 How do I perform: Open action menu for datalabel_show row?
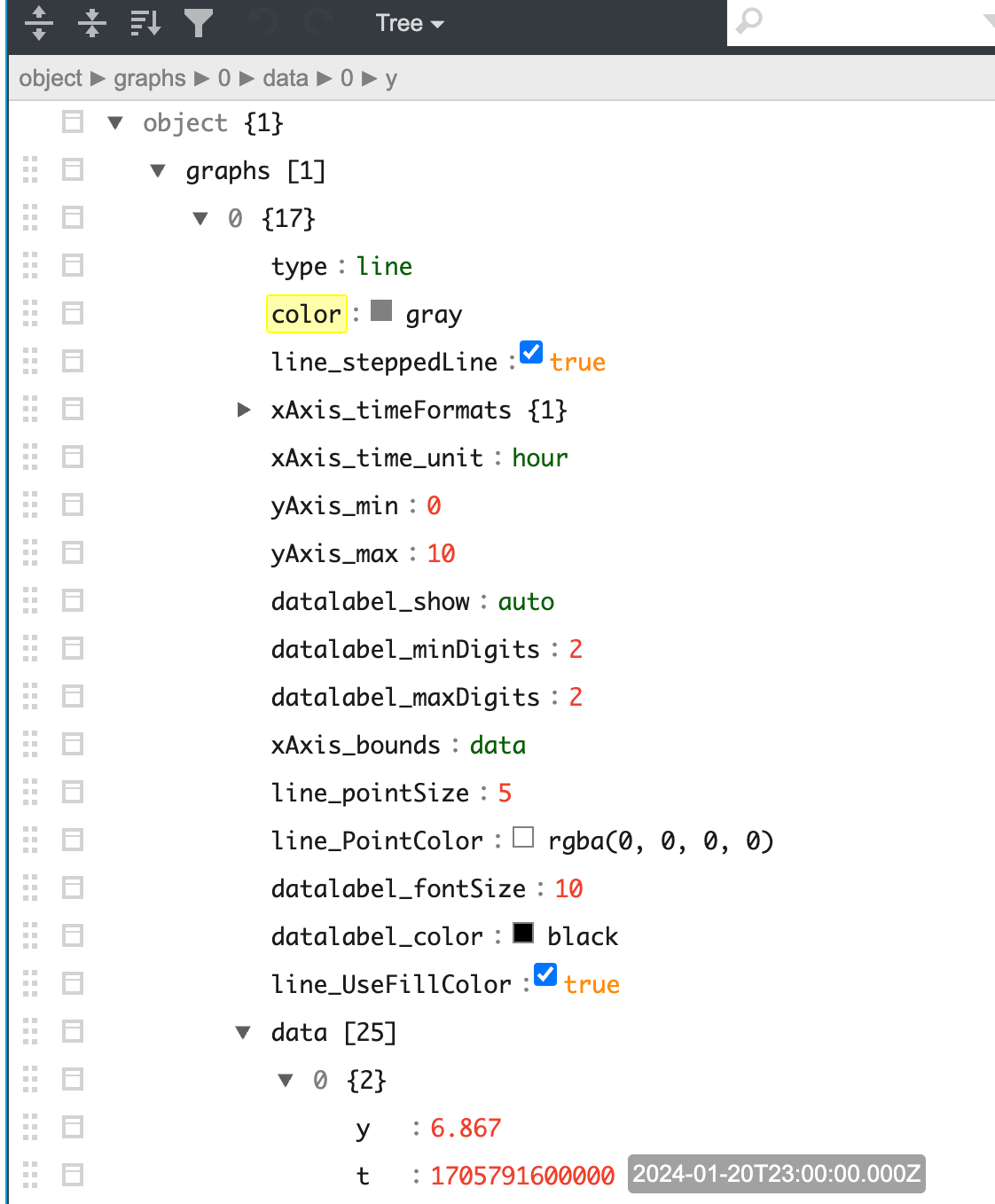[73, 600]
